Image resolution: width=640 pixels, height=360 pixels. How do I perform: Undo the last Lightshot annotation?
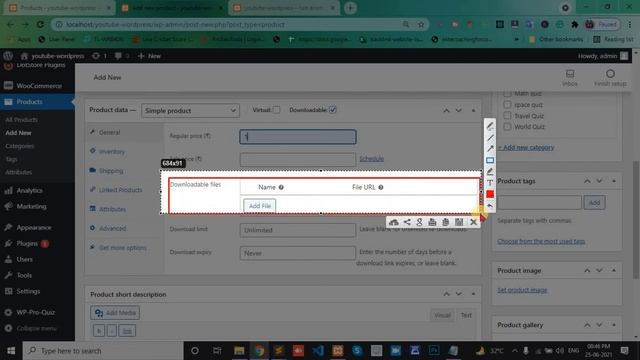(490, 206)
